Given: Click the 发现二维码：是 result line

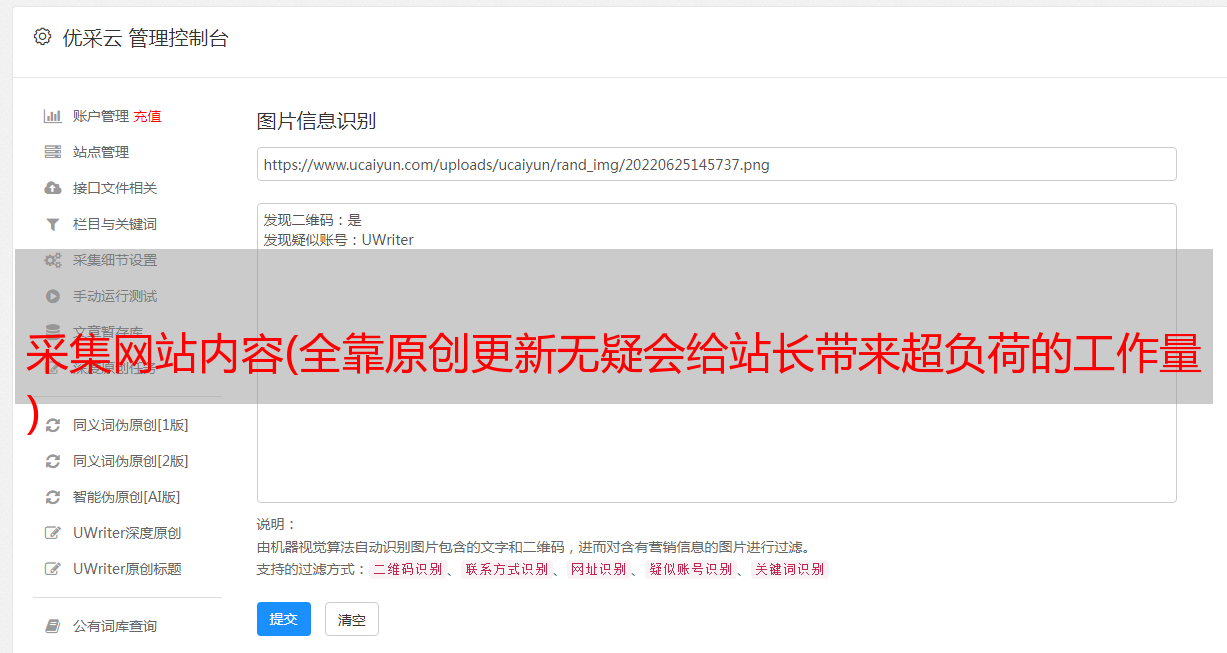Looking at the screenshot, I should pos(313,220).
